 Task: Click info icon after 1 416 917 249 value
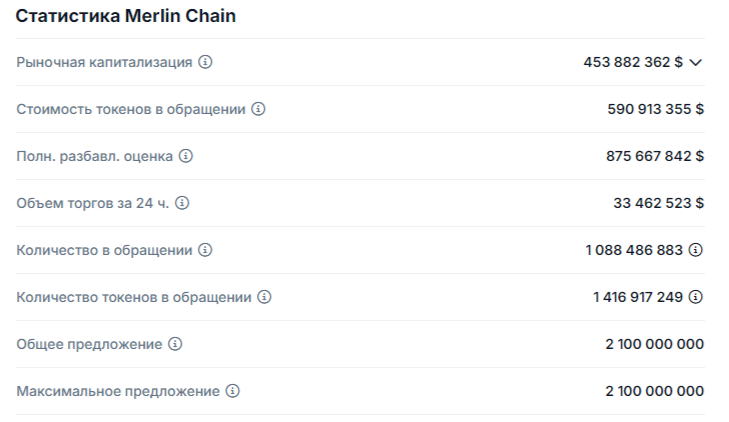[x=696, y=297]
